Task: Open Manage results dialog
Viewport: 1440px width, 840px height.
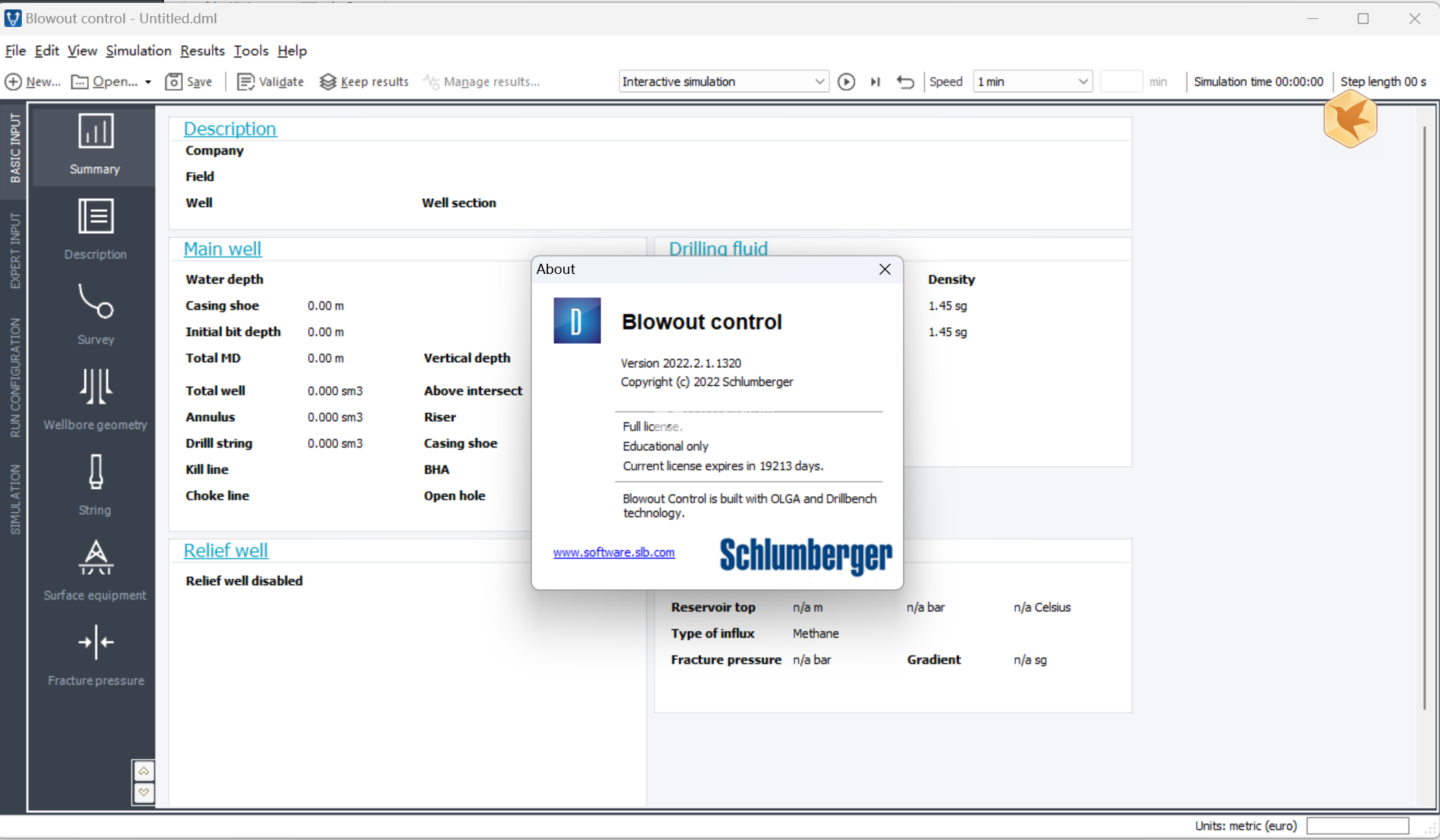Action: (482, 82)
